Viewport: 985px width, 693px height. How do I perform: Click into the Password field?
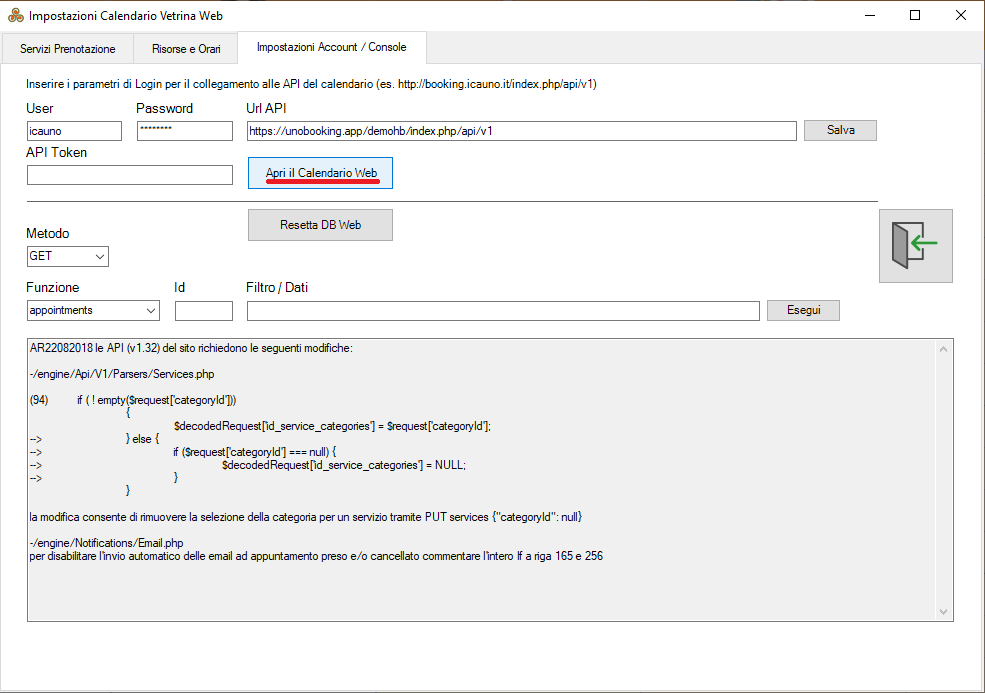184,131
